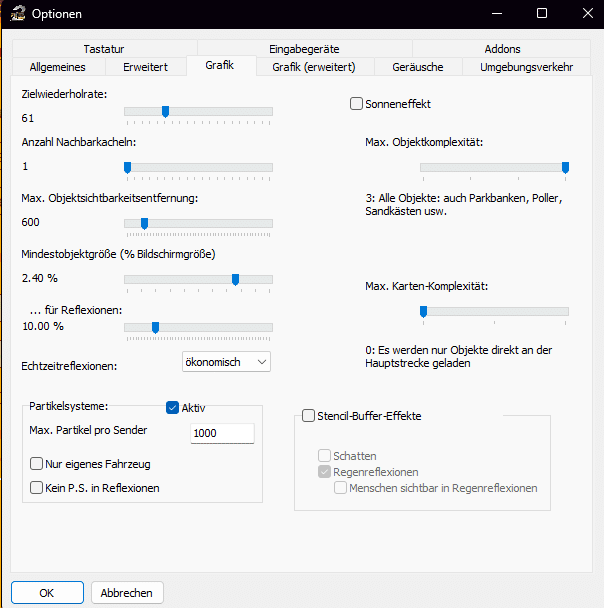The image size is (604, 608).
Task: Switch to the Geräusche tab
Action: coord(419,67)
